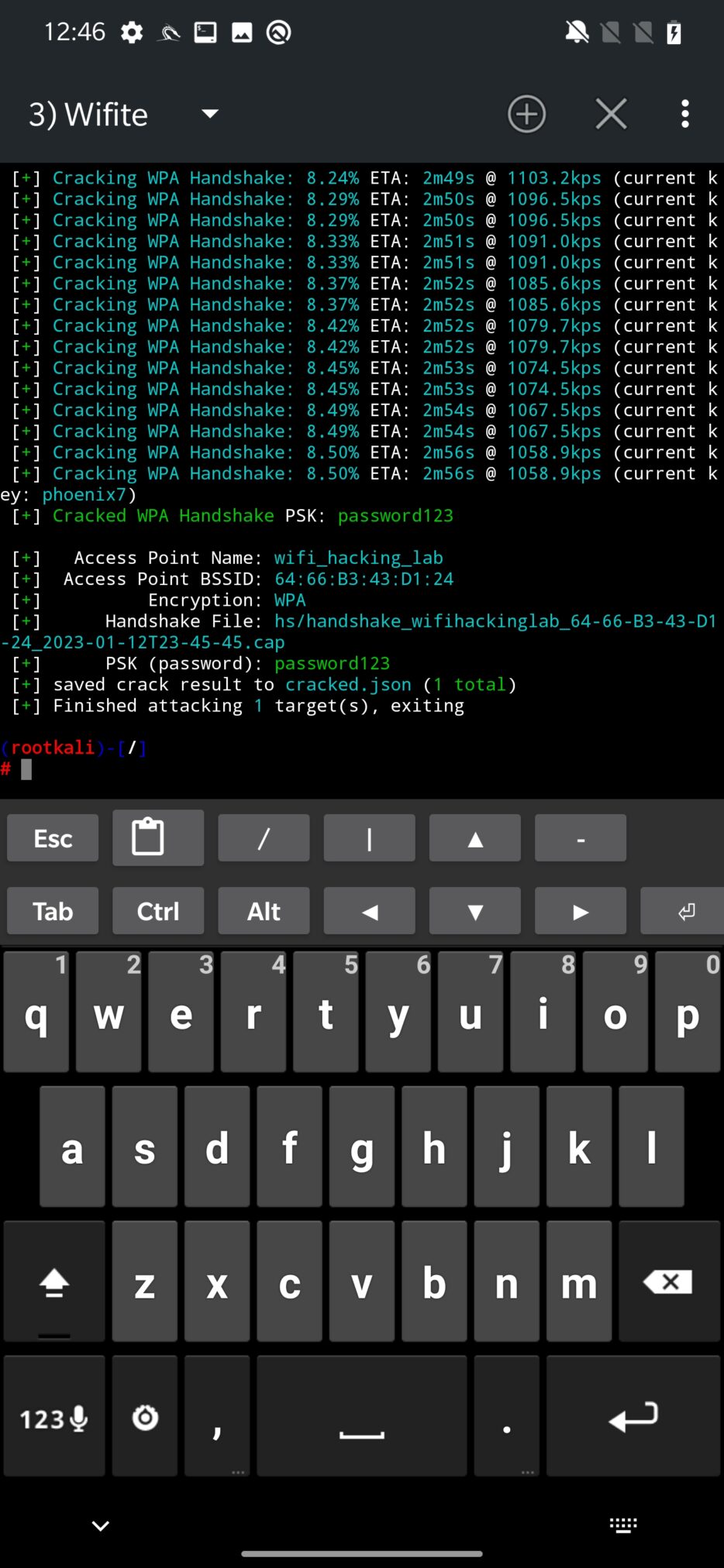Screen dimensions: 724x1568
Task: Tap the s key
Action: [x=144, y=1147]
